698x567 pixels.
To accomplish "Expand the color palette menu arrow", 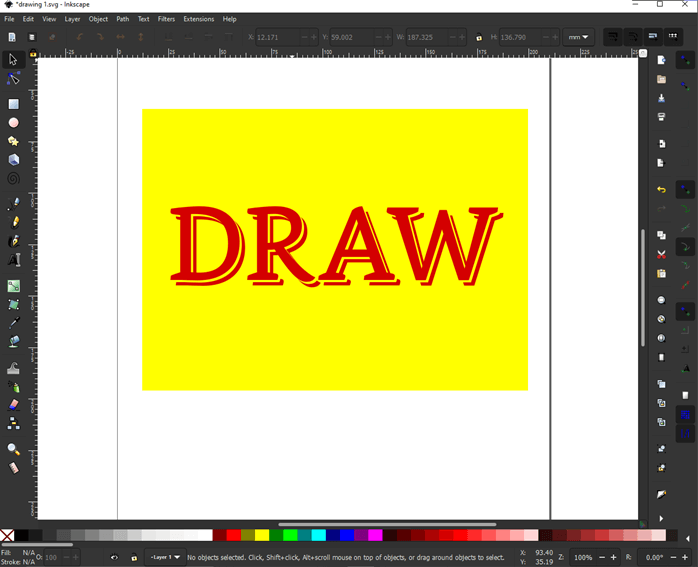I will coord(688,539).
